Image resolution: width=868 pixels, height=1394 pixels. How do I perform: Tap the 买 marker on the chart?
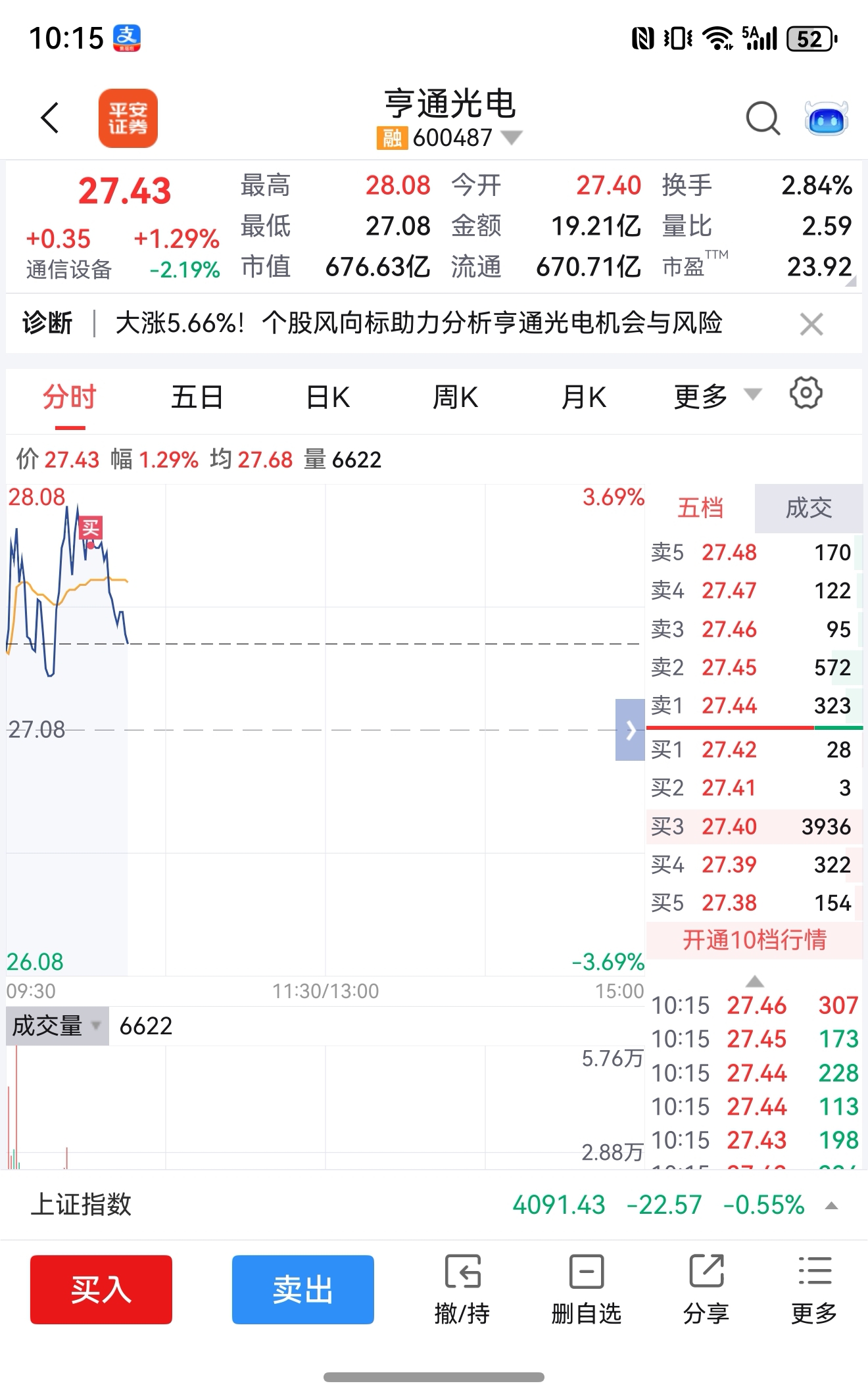(90, 527)
